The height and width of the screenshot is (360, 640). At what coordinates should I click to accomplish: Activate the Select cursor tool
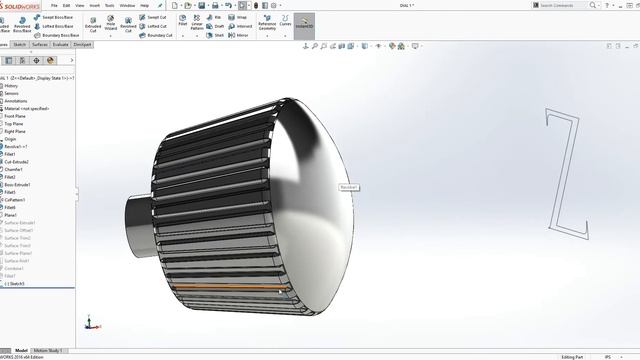pos(242,5)
